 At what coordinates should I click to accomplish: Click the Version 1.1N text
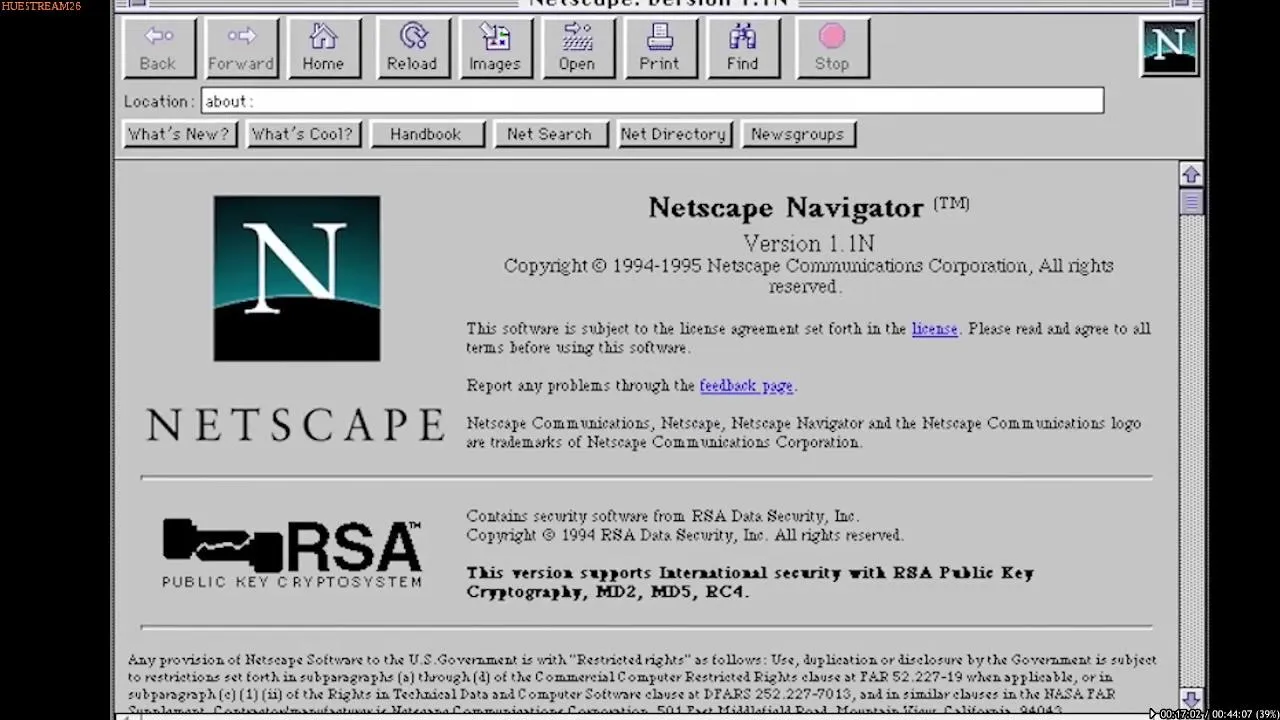click(x=808, y=243)
